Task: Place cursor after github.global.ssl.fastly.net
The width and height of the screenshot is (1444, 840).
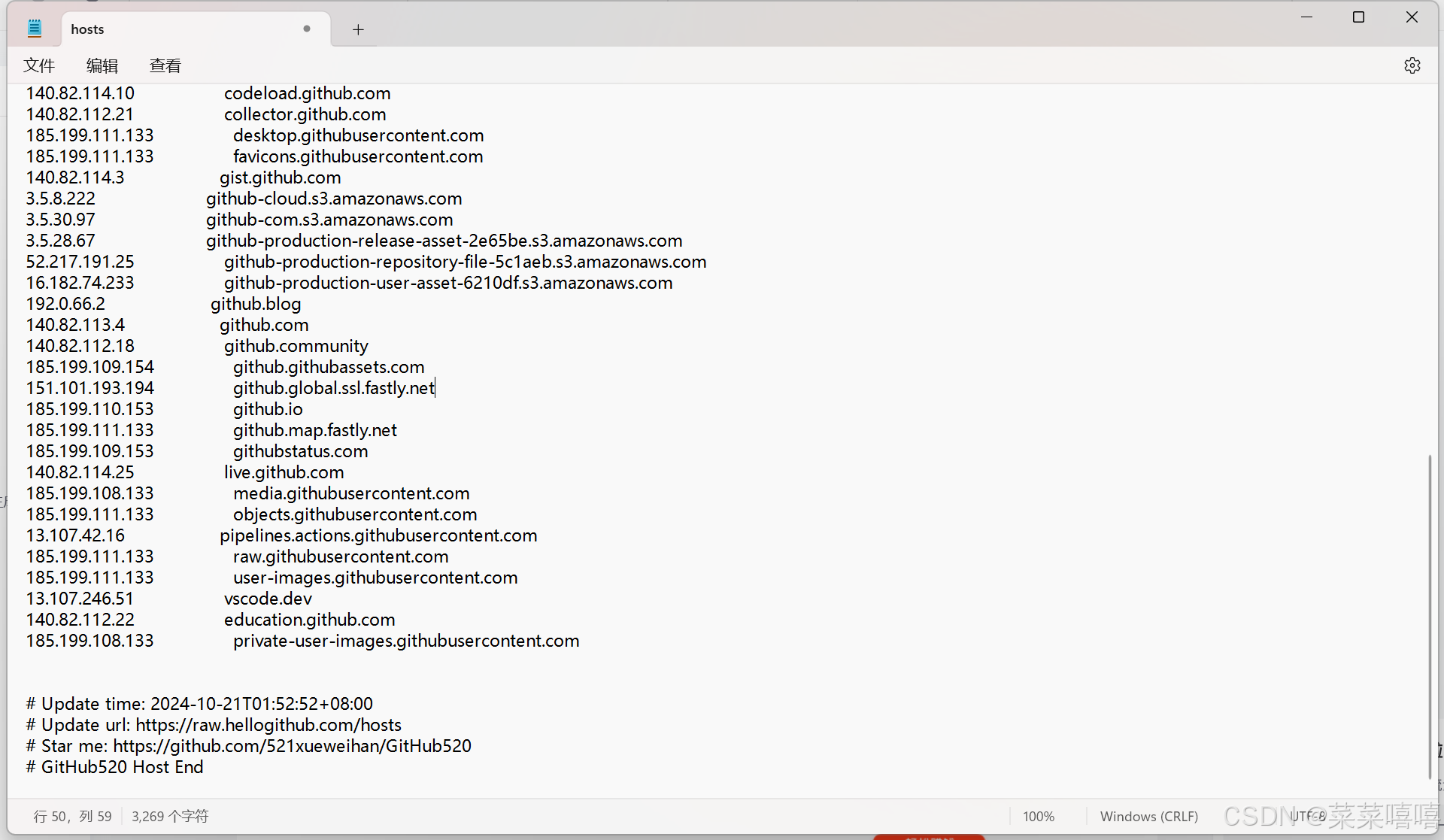Action: click(435, 388)
